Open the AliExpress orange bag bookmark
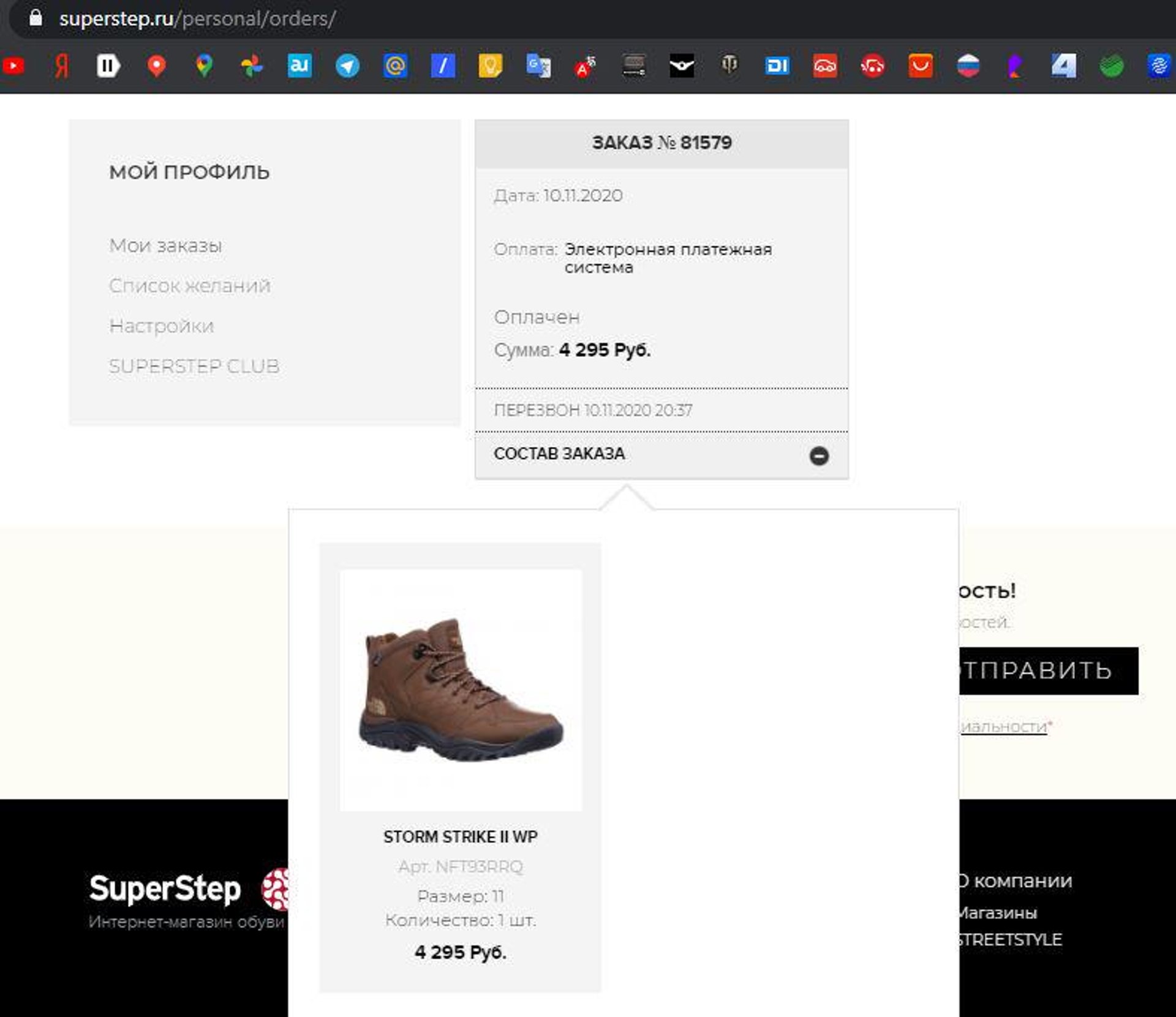 921,66
